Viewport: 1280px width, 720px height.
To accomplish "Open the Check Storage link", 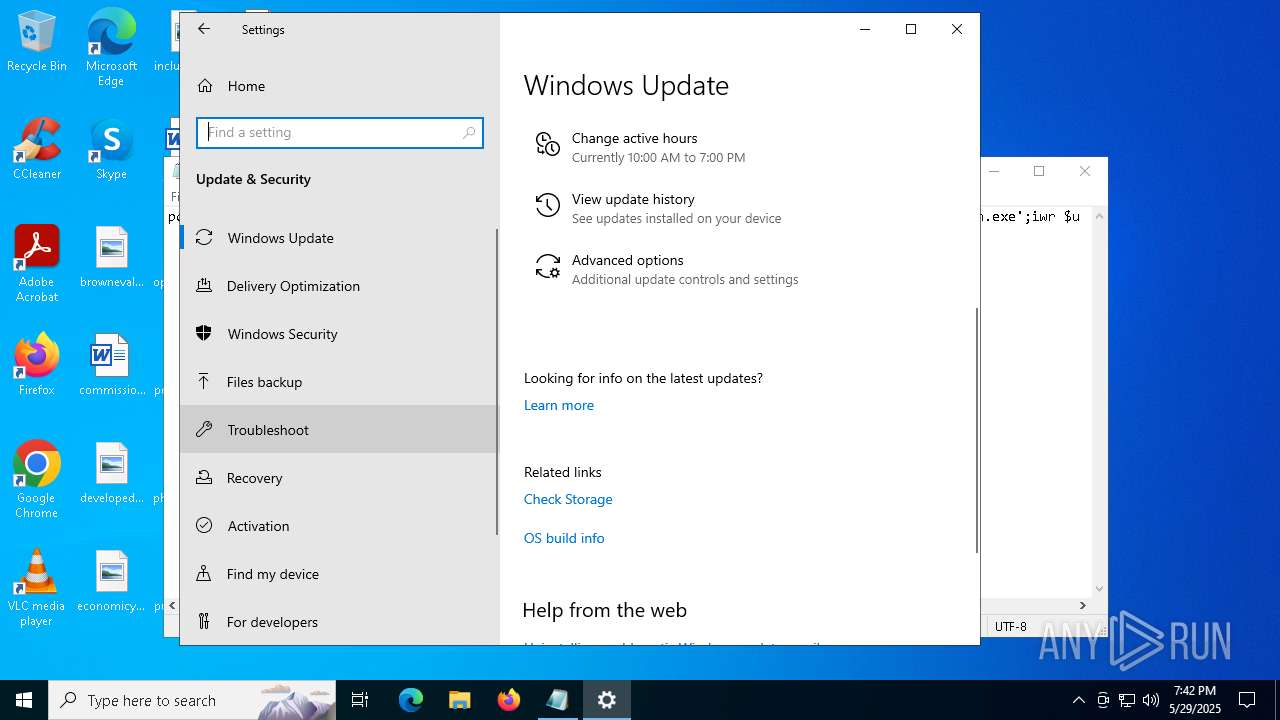I will pos(568,499).
